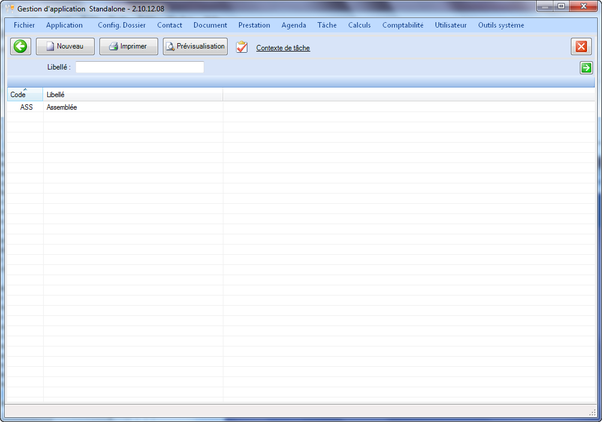The width and height of the screenshot is (602, 422).
Task: Open the Fichier menu
Action: coord(24,25)
